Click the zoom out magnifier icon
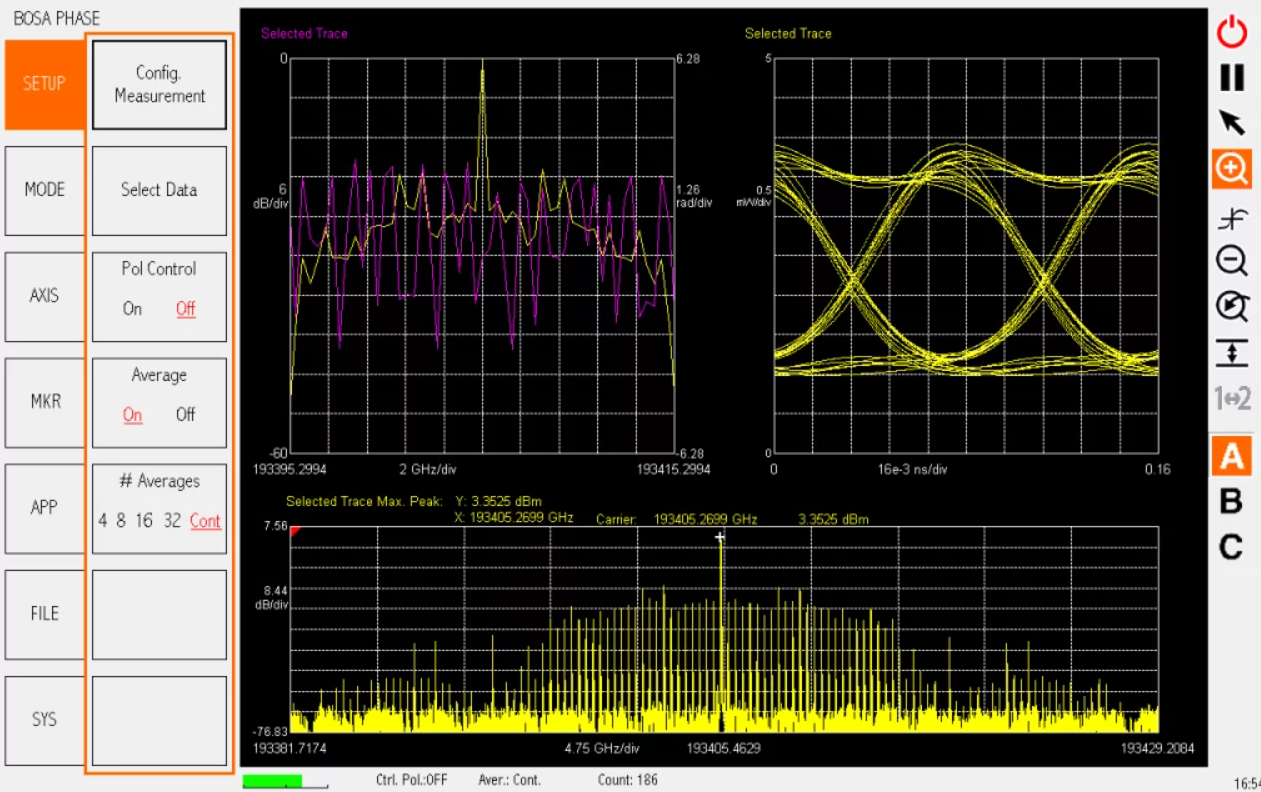The image size is (1261, 792). pos(1231,261)
